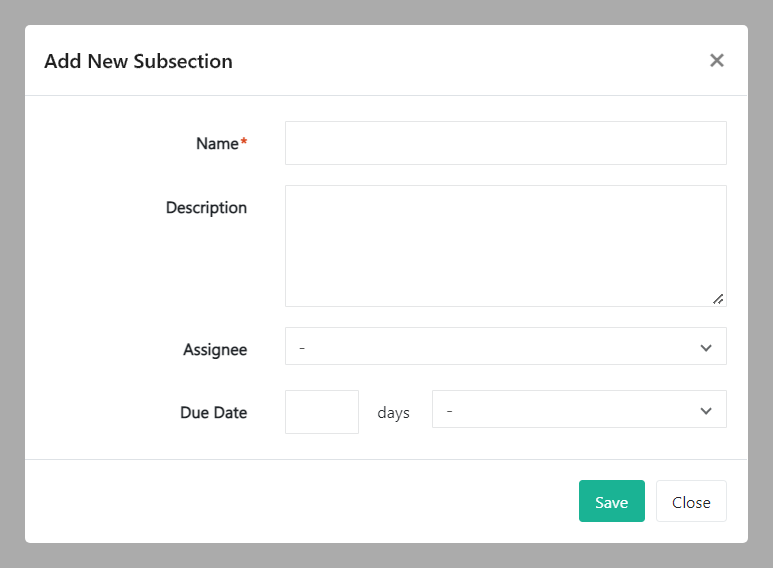Click the Assignee label
773x568 pixels.
coord(214,350)
